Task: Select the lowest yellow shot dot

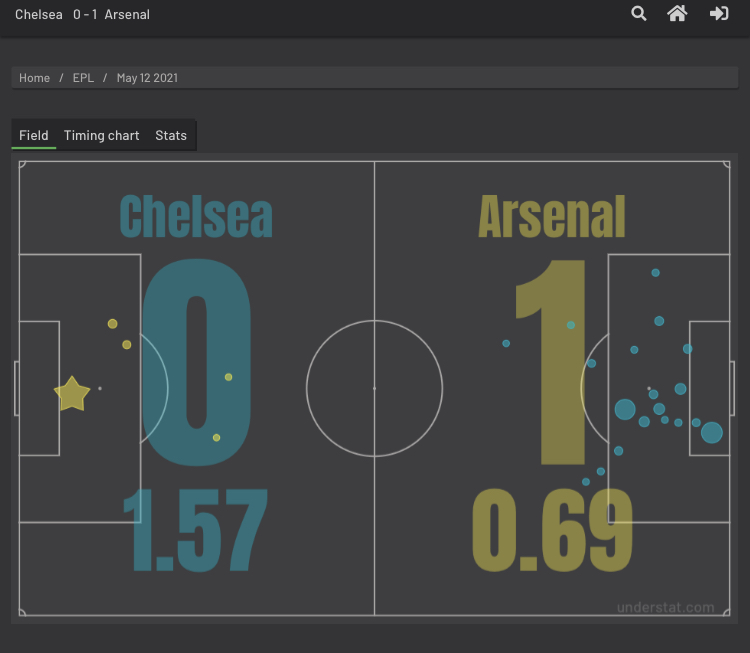Action: pyautogui.click(x=217, y=438)
